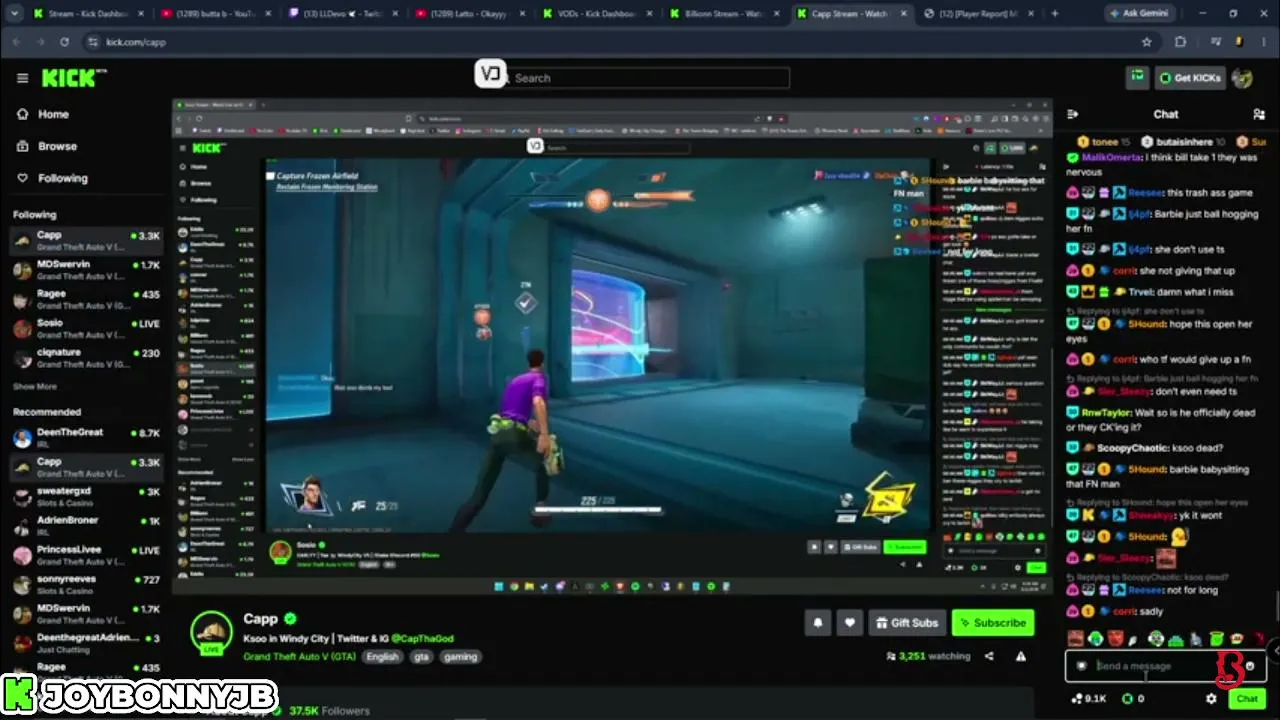Image resolution: width=1280 pixels, height=720 pixels.
Task: Click the Gift Subs button
Action: [x=907, y=623]
